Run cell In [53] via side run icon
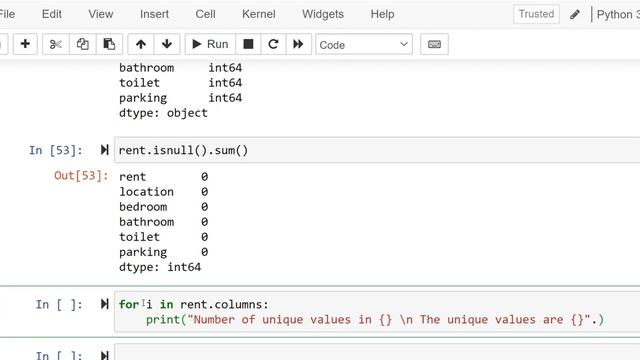 coord(104,150)
